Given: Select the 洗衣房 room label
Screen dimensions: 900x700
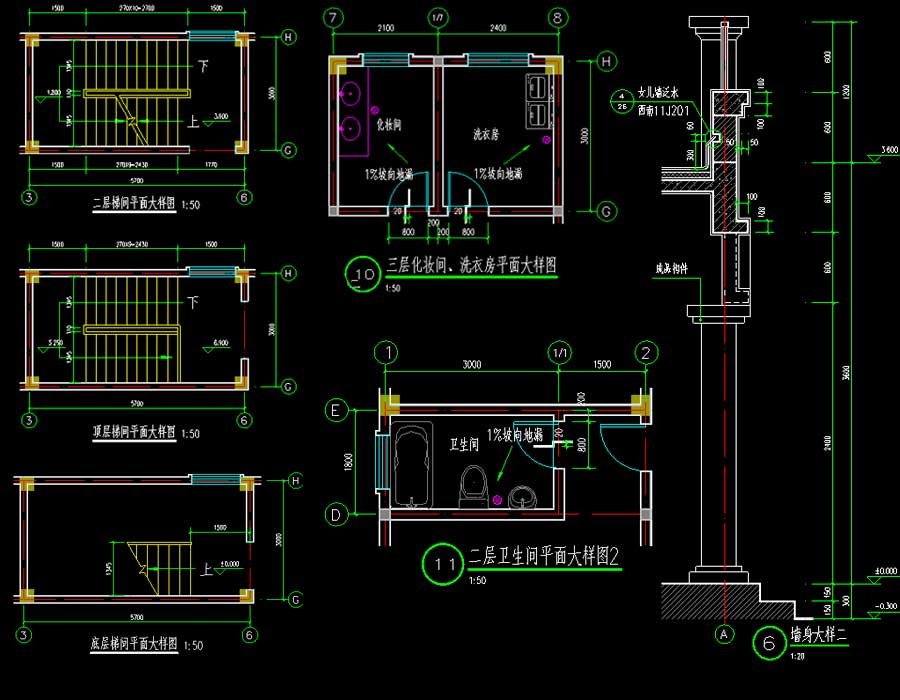Looking at the screenshot, I should [x=486, y=134].
